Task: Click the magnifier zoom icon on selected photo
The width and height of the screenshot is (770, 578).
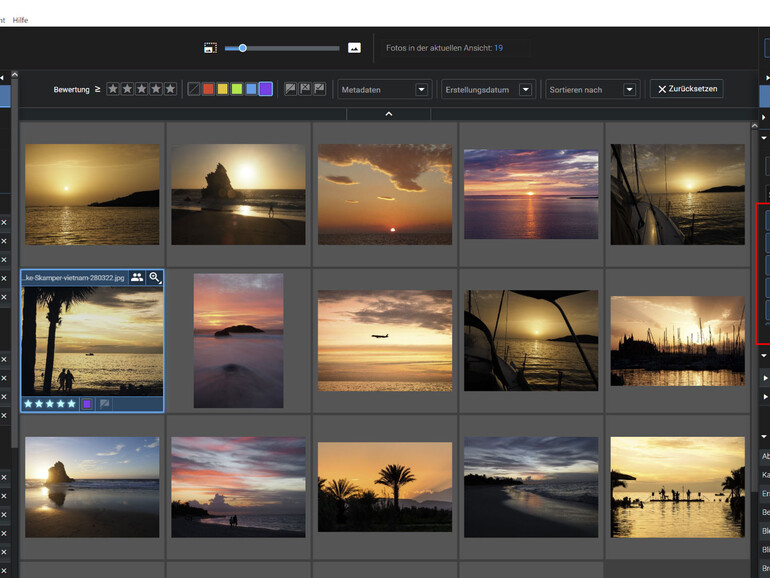Action: (155, 277)
